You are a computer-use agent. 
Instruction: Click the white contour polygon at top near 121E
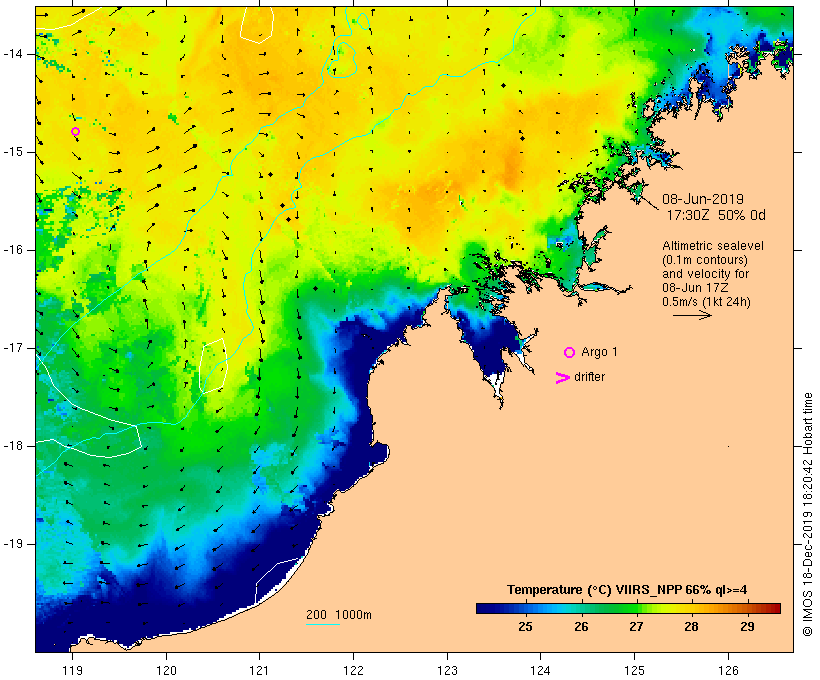click(257, 25)
